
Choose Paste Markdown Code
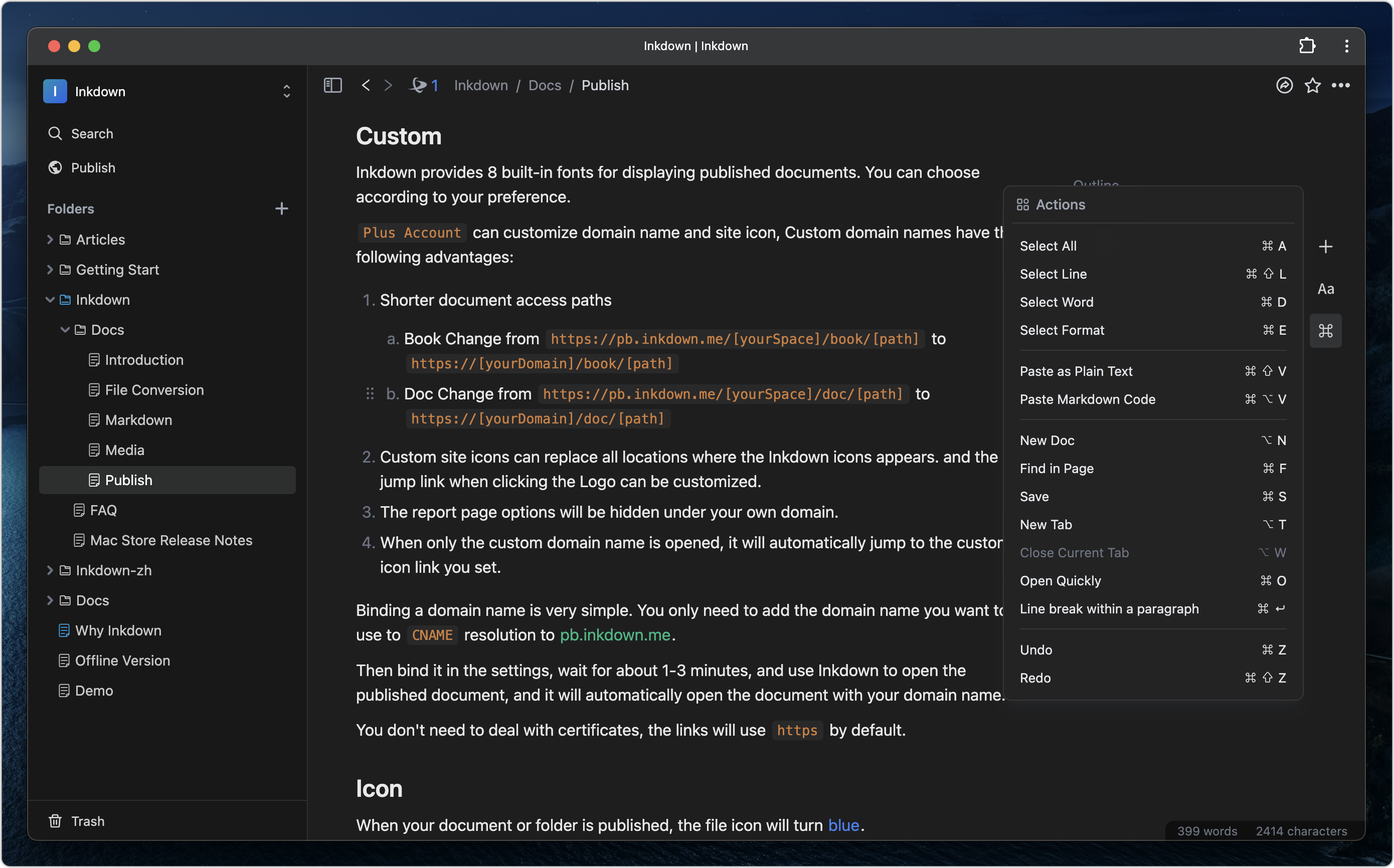tap(1152, 399)
